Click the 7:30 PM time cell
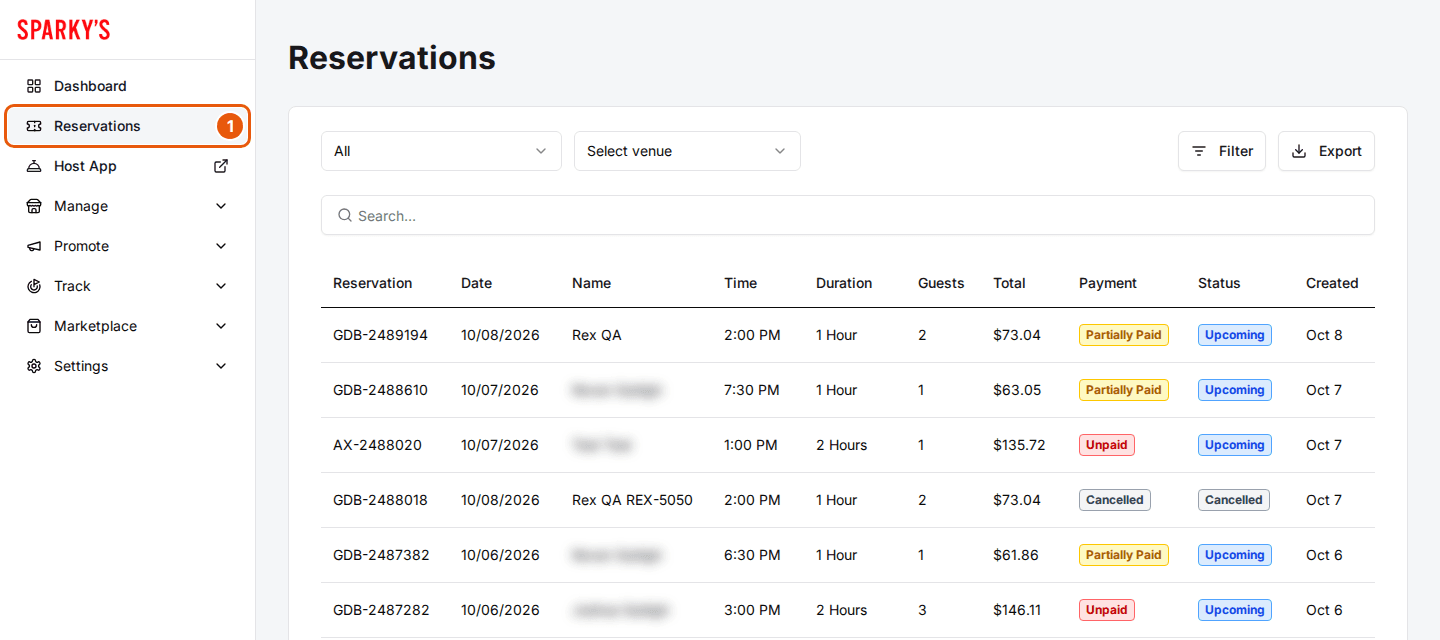 (752, 390)
